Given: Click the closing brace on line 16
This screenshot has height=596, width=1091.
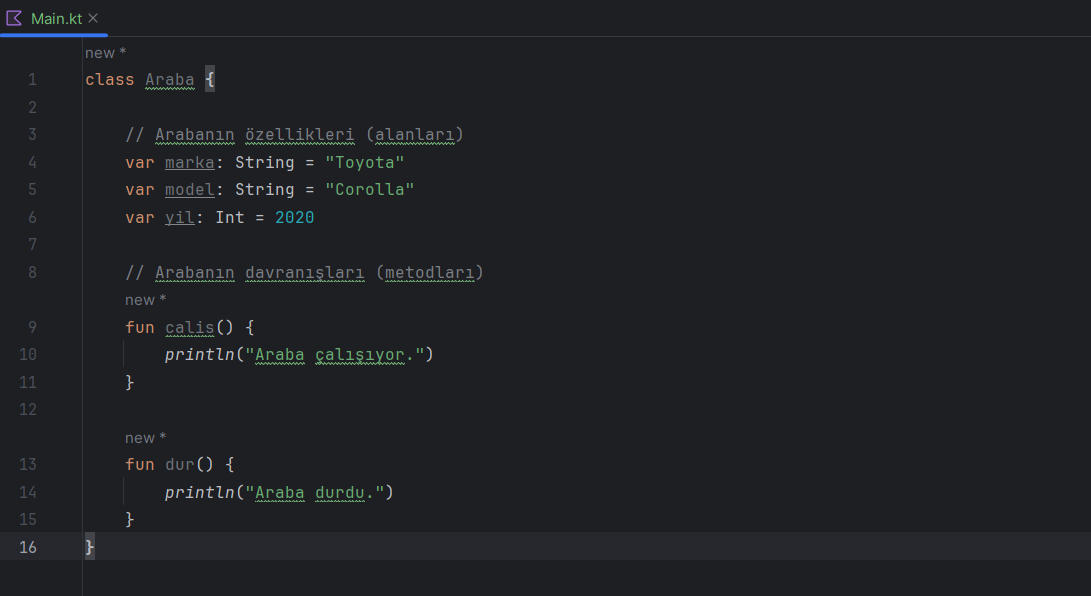Looking at the screenshot, I should coord(89,547).
